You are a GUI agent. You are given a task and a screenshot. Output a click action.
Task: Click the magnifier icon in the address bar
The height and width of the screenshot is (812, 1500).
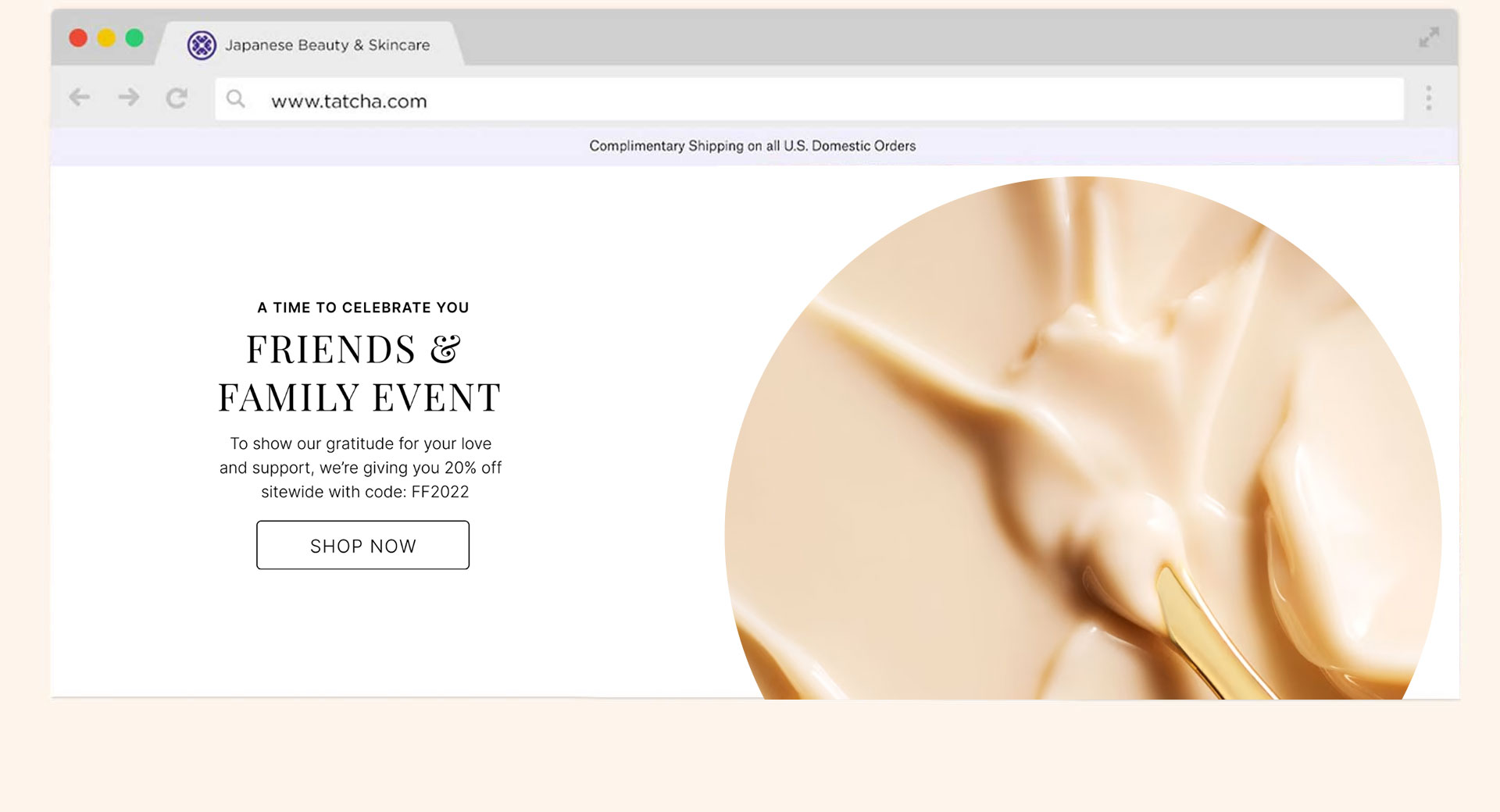[235, 99]
